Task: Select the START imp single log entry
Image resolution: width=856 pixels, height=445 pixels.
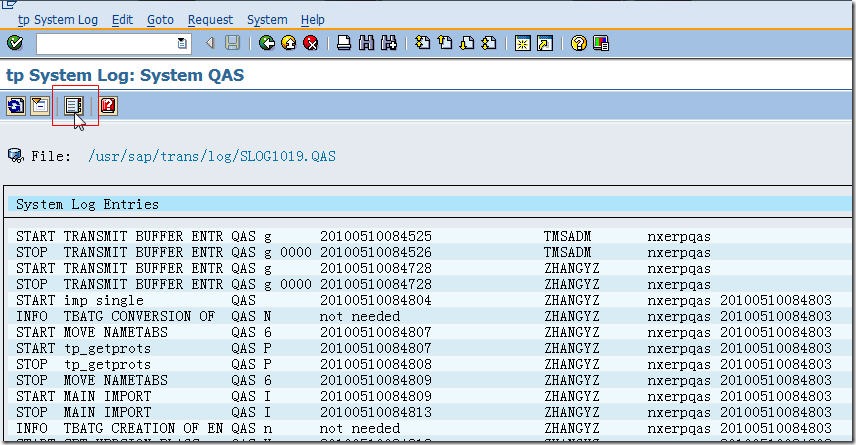Action: 80,300
